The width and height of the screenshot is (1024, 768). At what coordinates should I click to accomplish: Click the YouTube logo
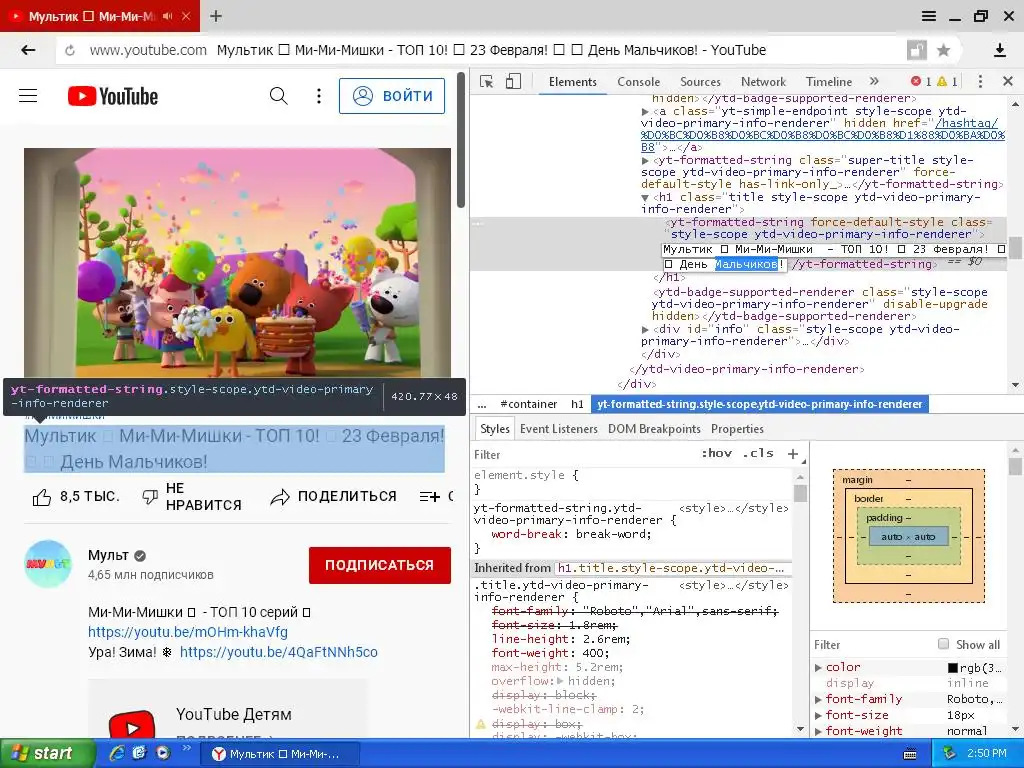[113, 96]
